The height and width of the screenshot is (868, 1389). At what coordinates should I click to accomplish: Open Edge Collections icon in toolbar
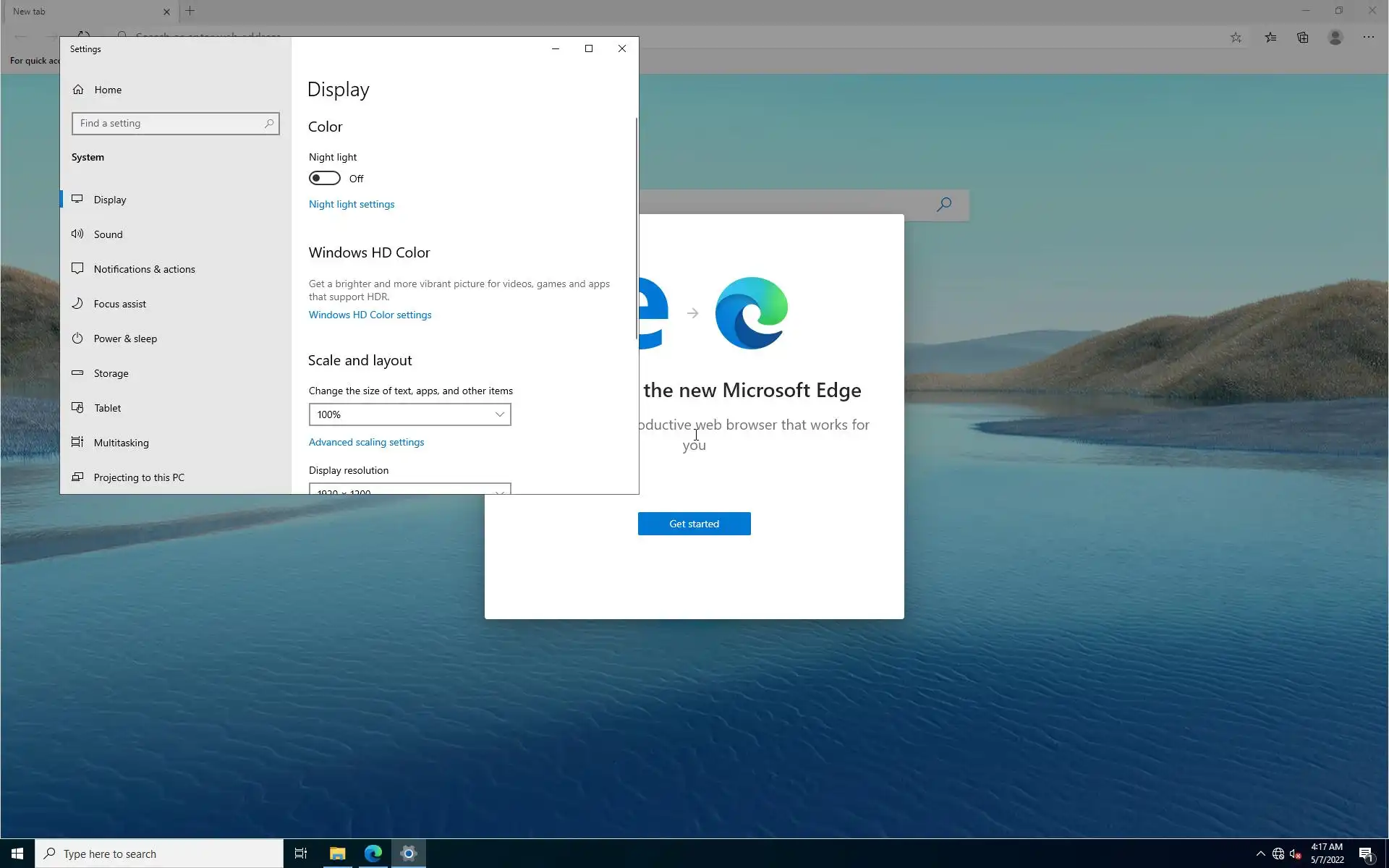coord(1303,37)
